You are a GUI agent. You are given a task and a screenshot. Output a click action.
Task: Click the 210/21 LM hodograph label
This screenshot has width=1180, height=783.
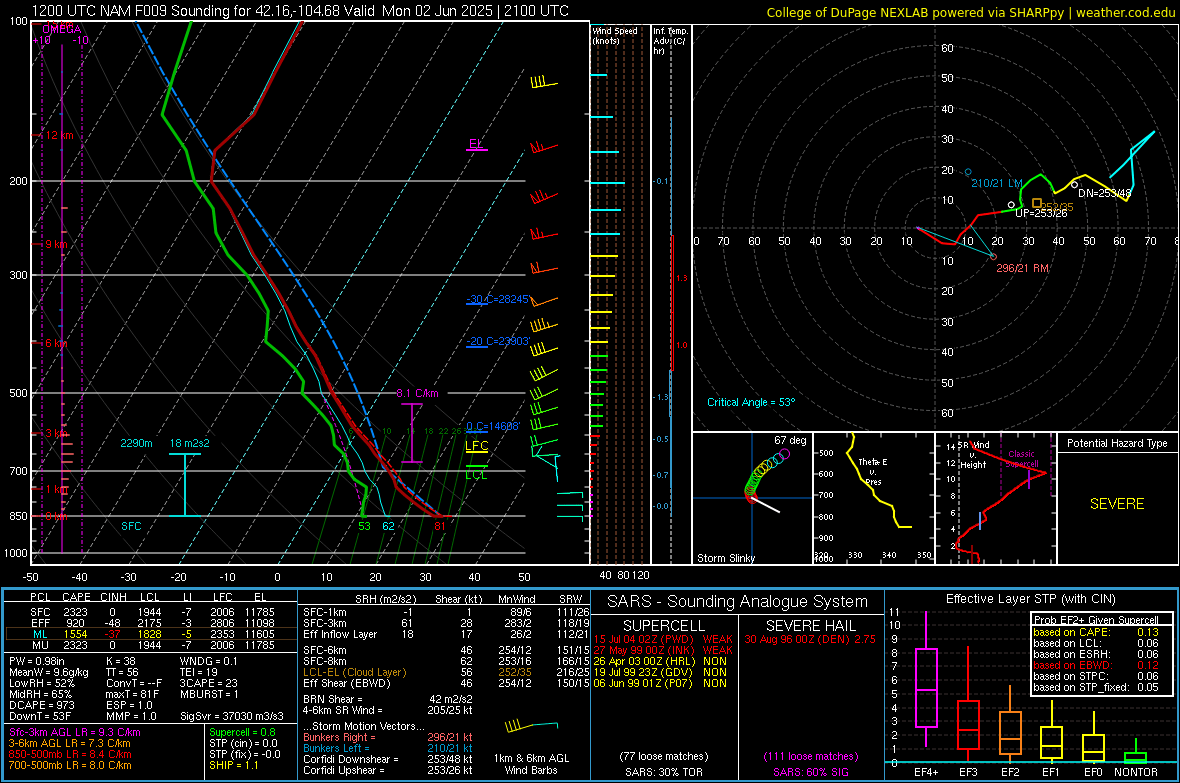click(x=996, y=183)
